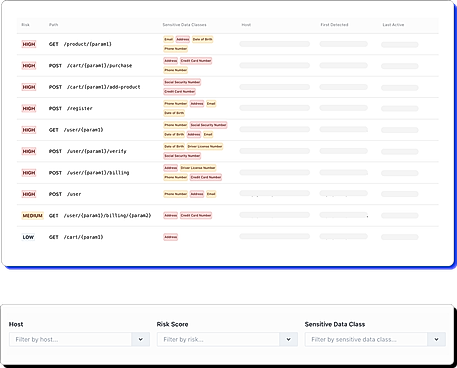
Task: Click the Email tag in the POST /user row
Action: [x=211, y=194]
